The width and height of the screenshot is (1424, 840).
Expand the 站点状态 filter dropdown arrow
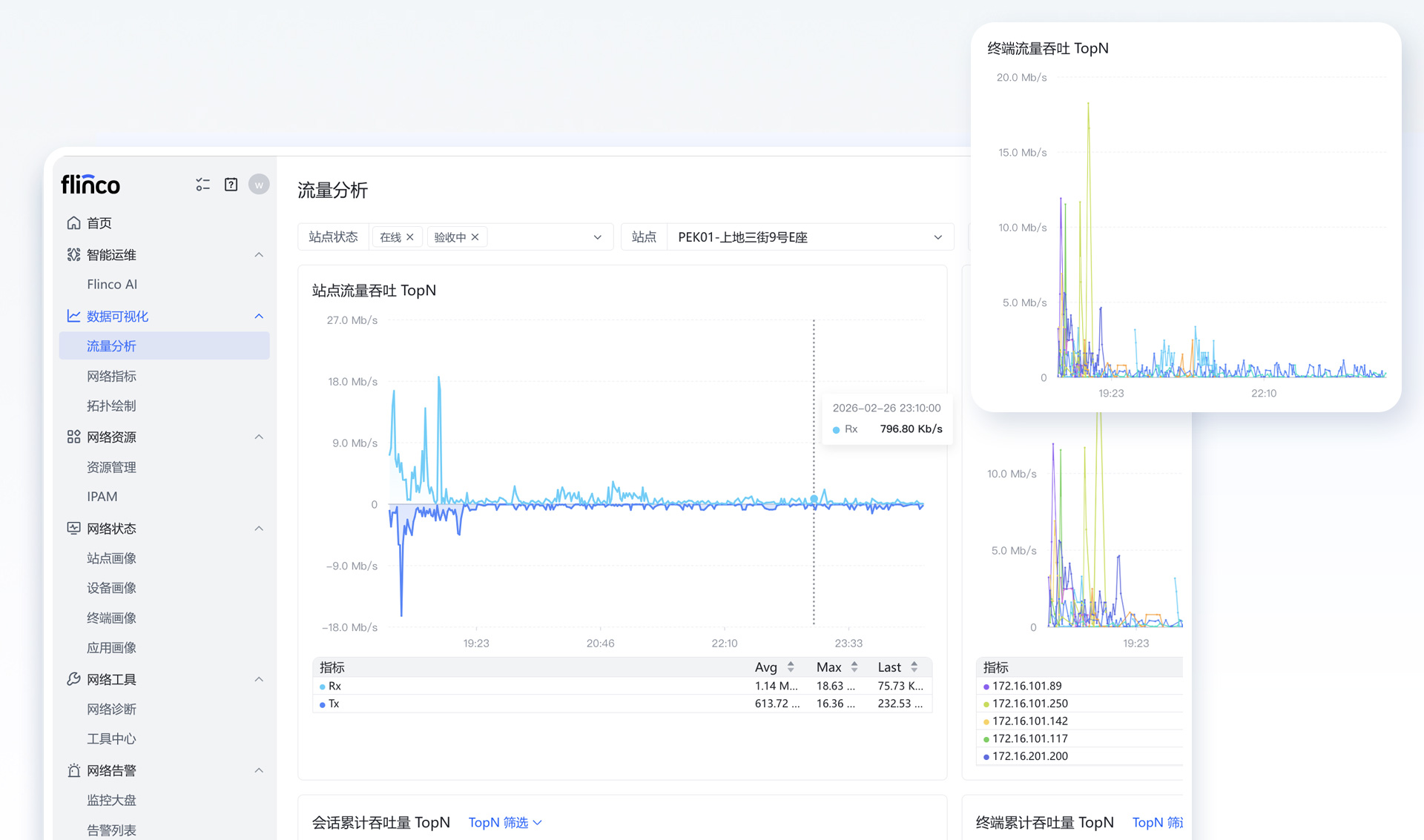pos(597,237)
